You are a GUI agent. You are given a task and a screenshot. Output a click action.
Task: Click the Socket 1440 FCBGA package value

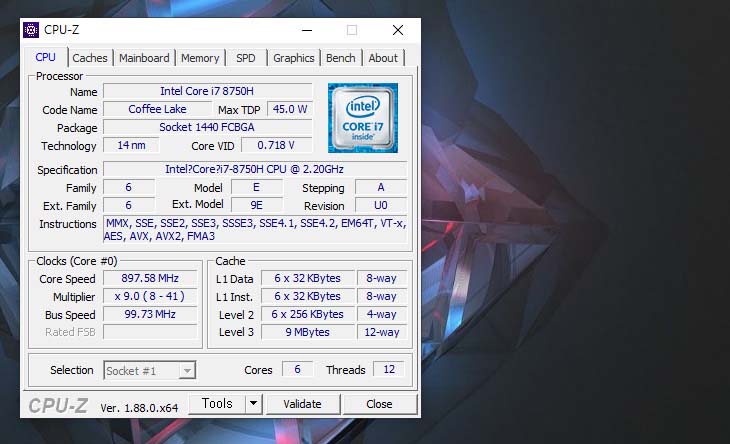click(207, 127)
